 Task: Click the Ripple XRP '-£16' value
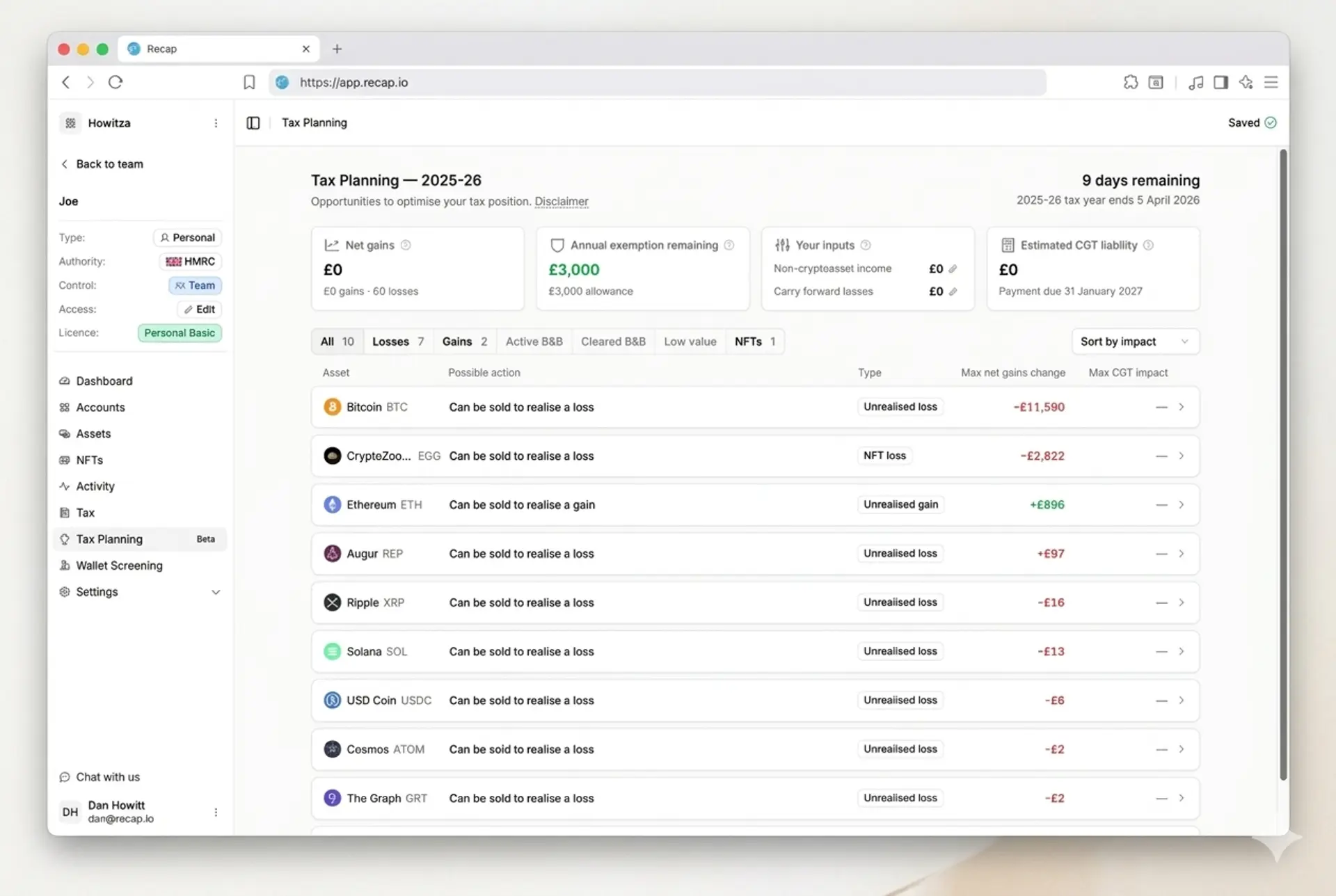pyautogui.click(x=1051, y=602)
